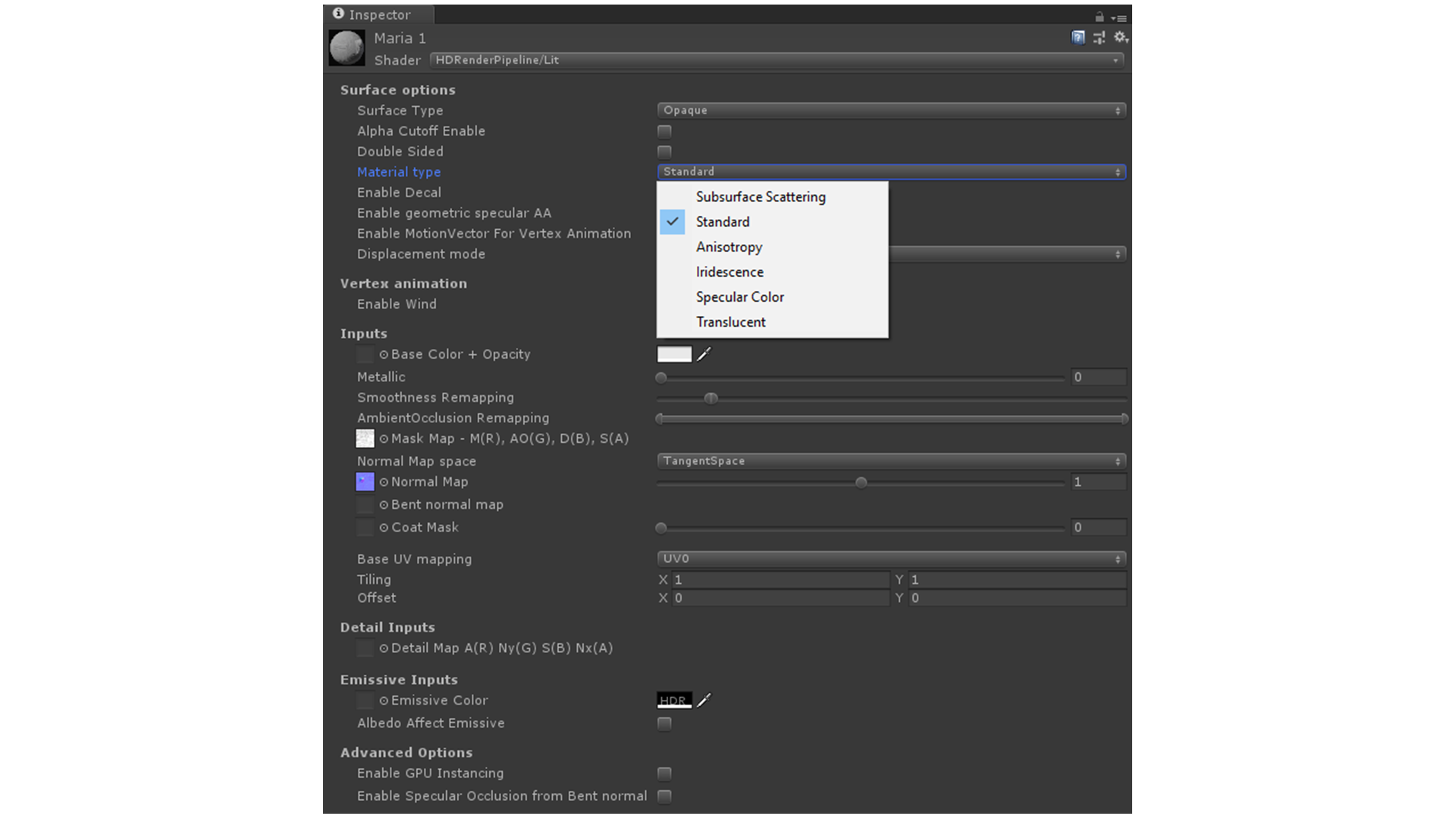This screenshot has width=1456, height=819.
Task: Enable Specular Occlusion from Bent normal checkbox
Action: [x=664, y=796]
